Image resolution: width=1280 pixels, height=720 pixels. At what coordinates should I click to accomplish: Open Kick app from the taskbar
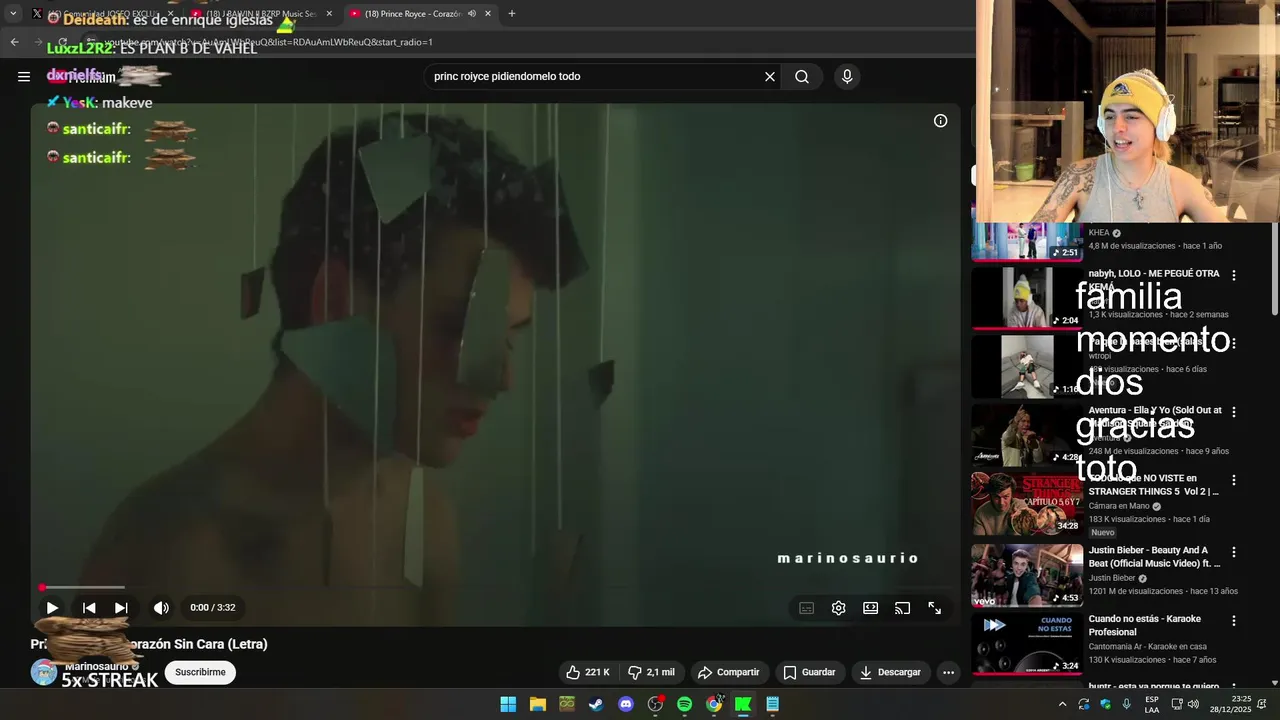(x=743, y=704)
